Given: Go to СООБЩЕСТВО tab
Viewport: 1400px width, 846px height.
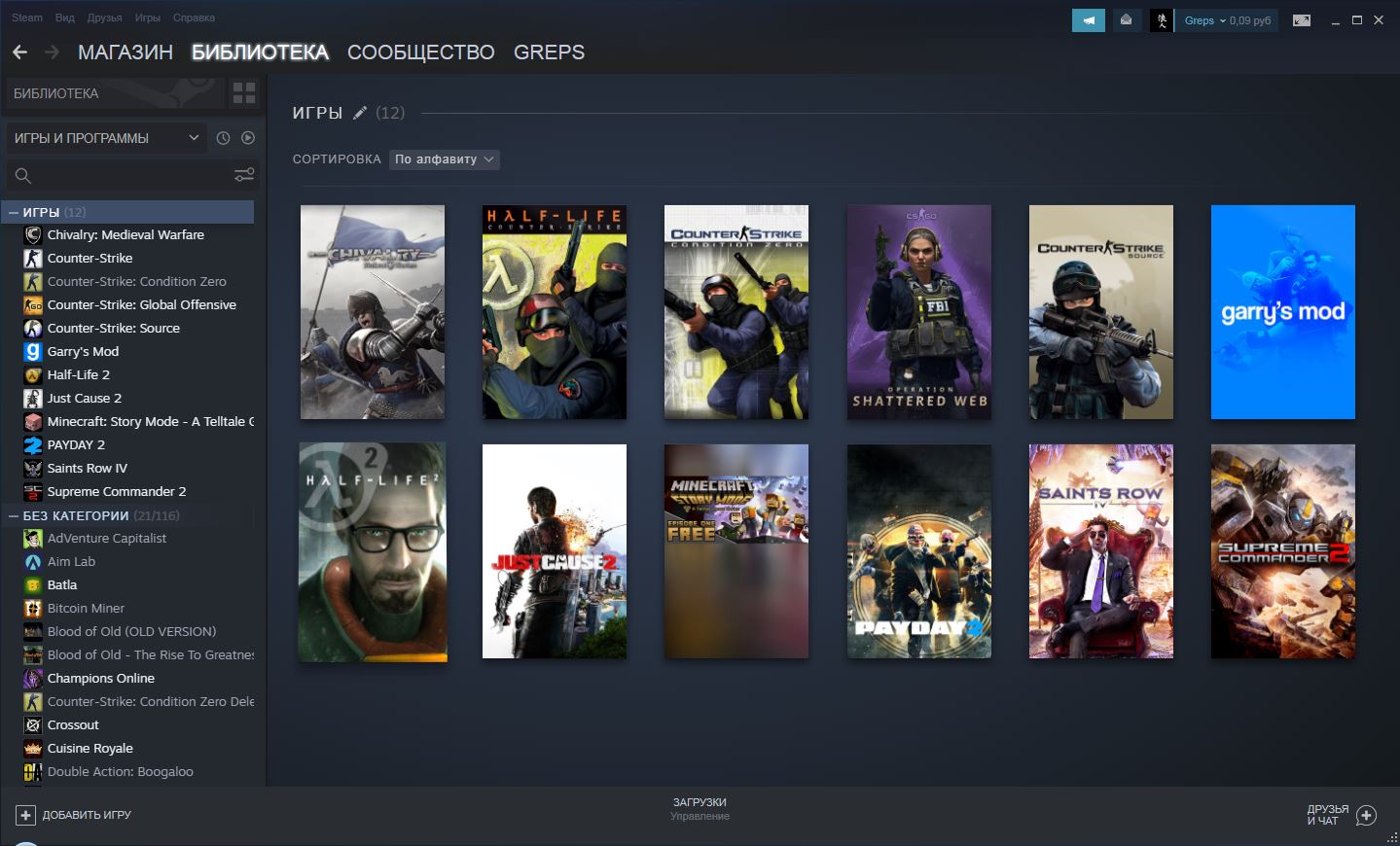Looking at the screenshot, I should tap(421, 53).
